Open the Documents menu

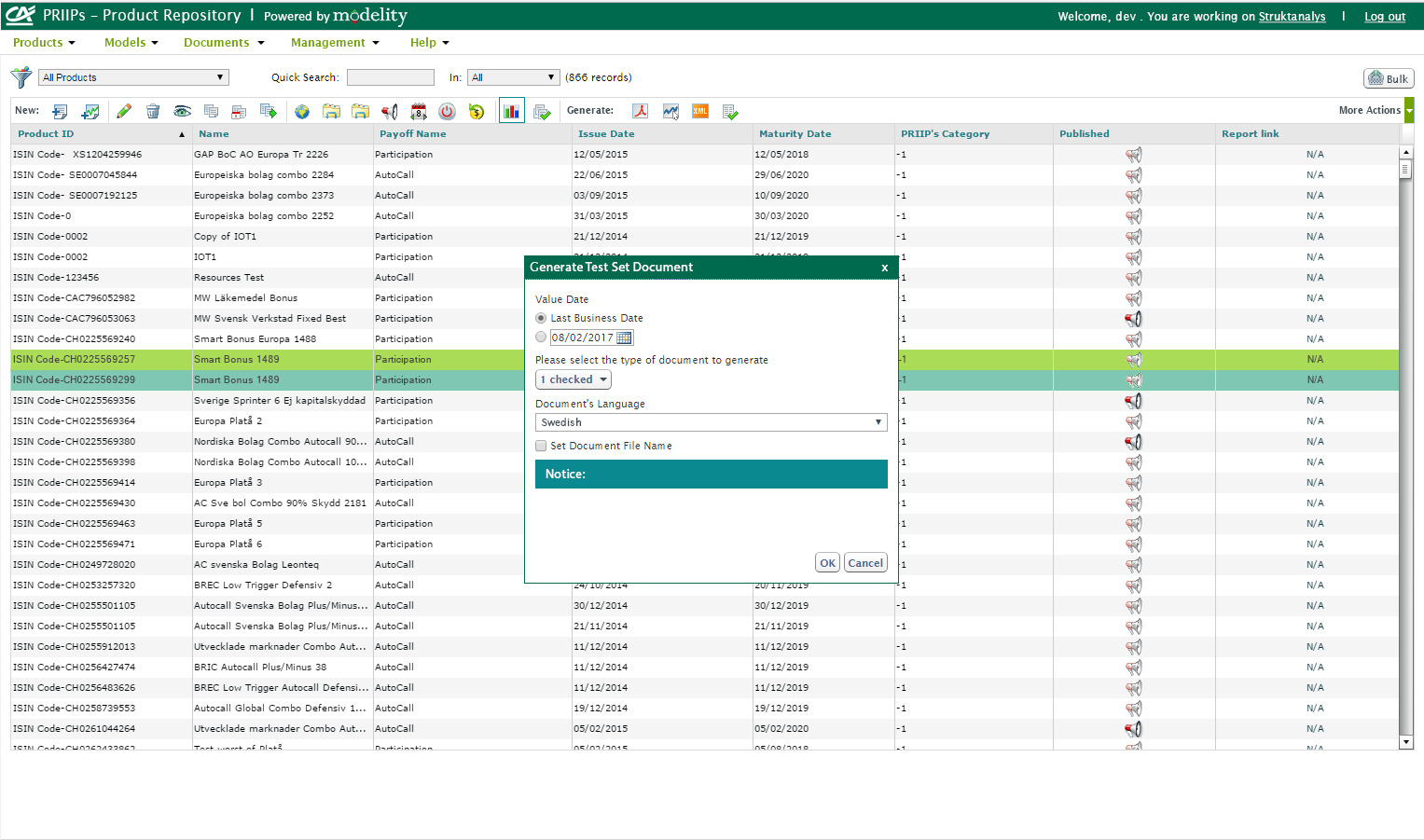click(x=224, y=43)
